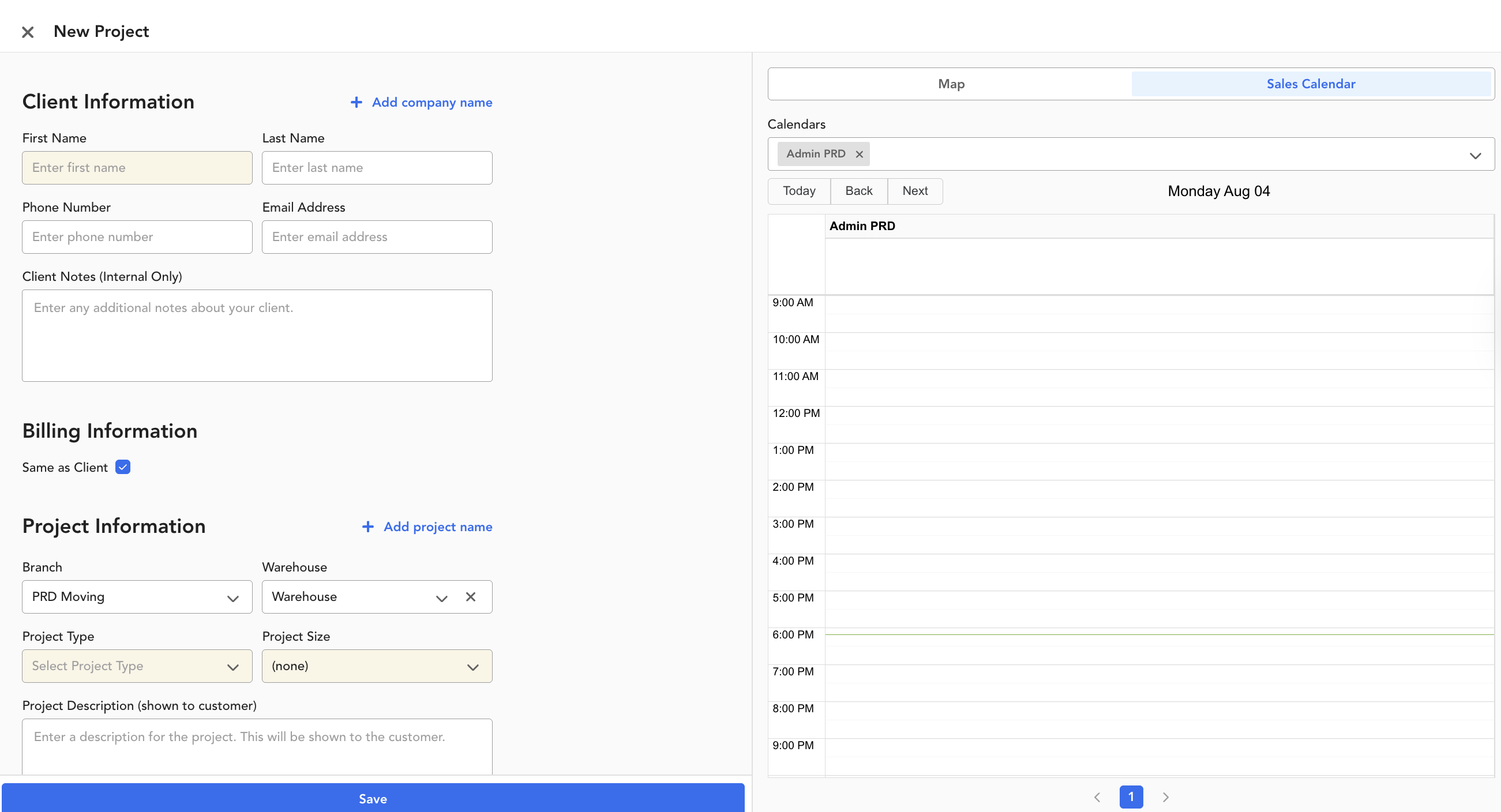Clear the Warehouse selection with X icon

[x=471, y=596]
